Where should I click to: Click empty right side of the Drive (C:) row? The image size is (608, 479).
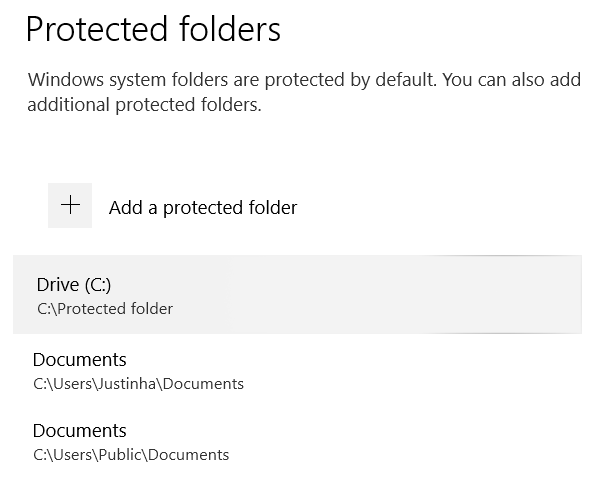(480, 295)
